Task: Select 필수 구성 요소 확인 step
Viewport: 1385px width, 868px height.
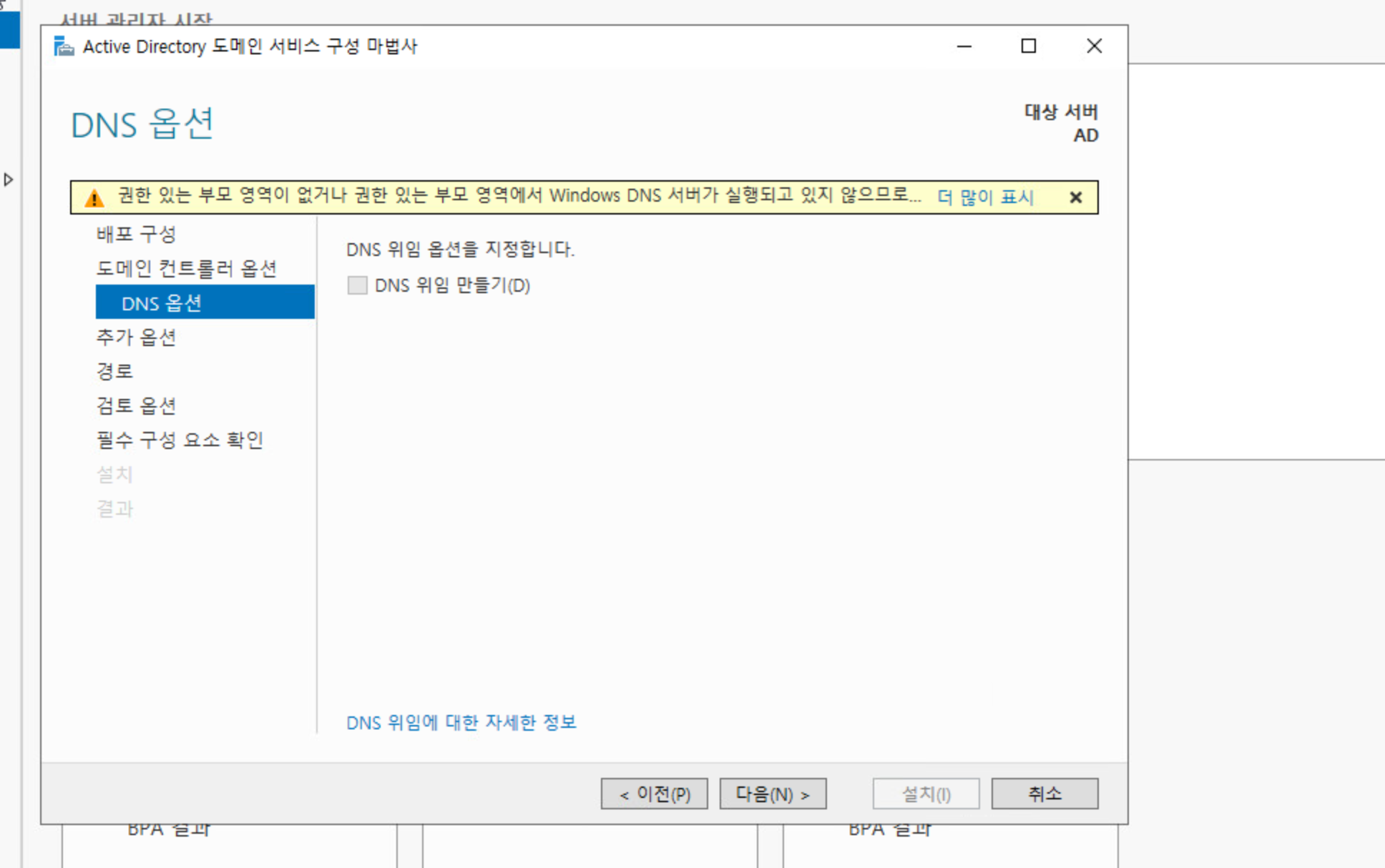Action: click(180, 440)
